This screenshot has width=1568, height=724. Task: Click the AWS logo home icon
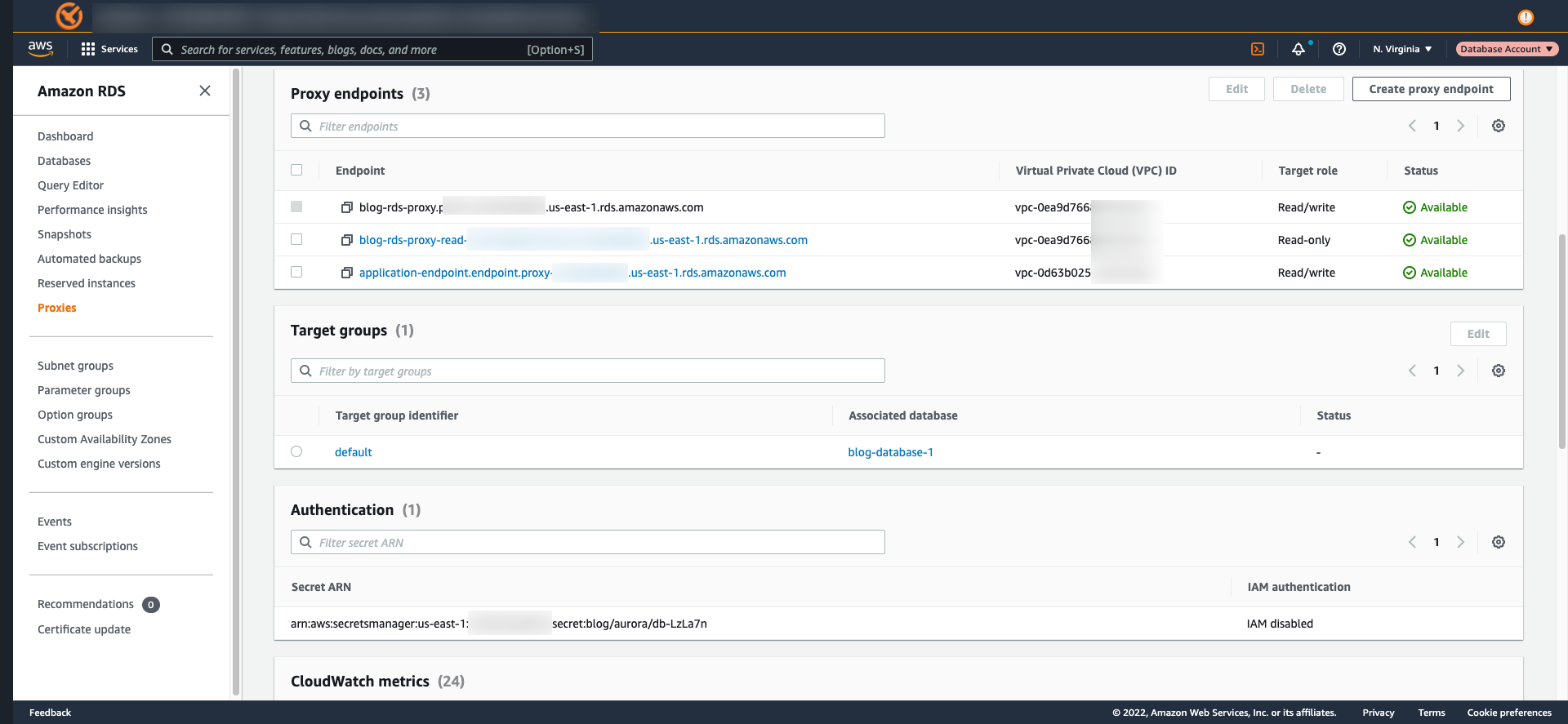click(40, 49)
